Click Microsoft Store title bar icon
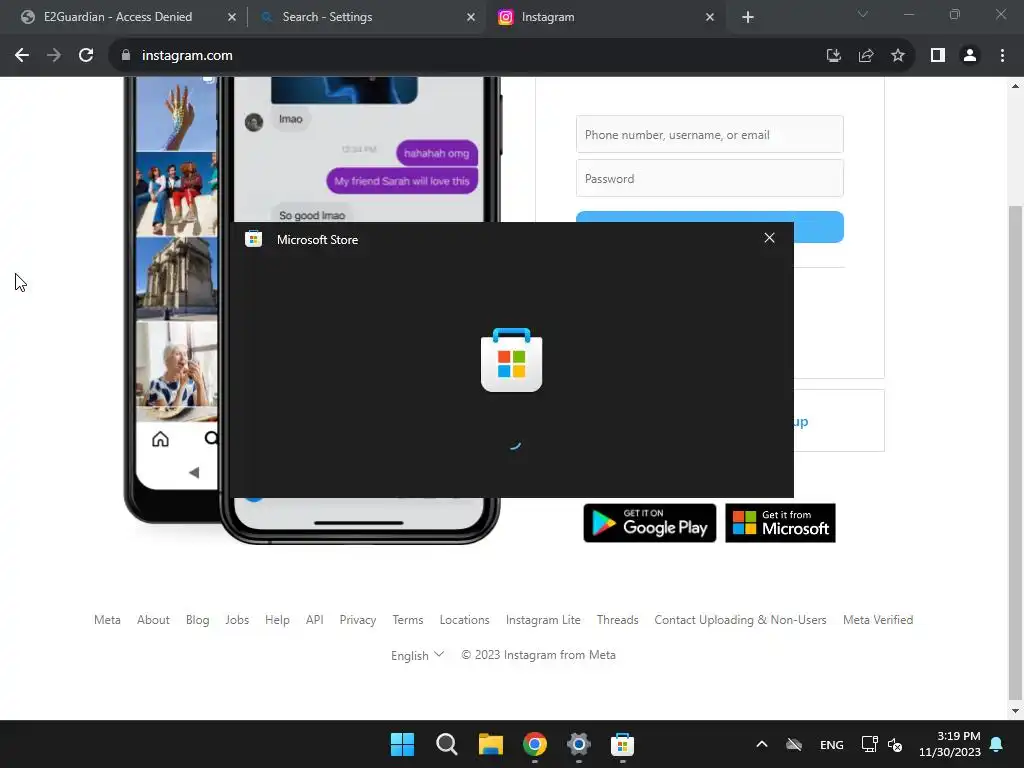 (x=253, y=239)
